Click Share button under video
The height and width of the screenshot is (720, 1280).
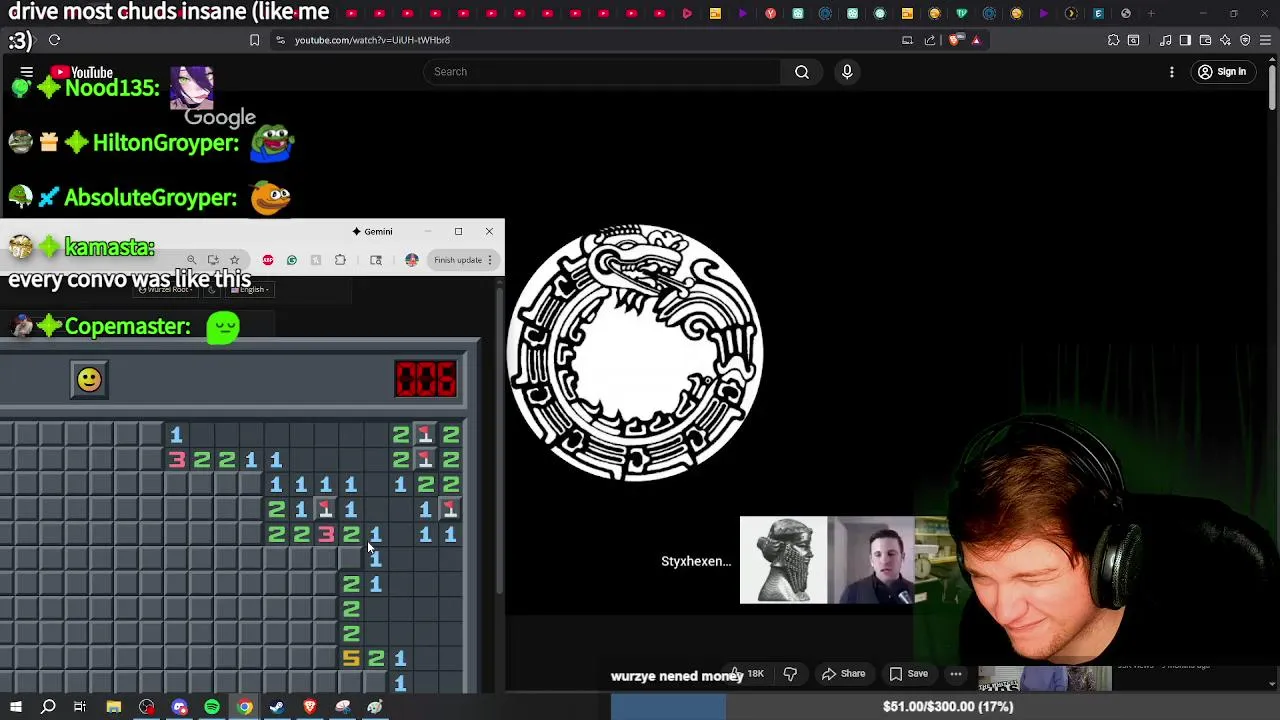click(843, 674)
